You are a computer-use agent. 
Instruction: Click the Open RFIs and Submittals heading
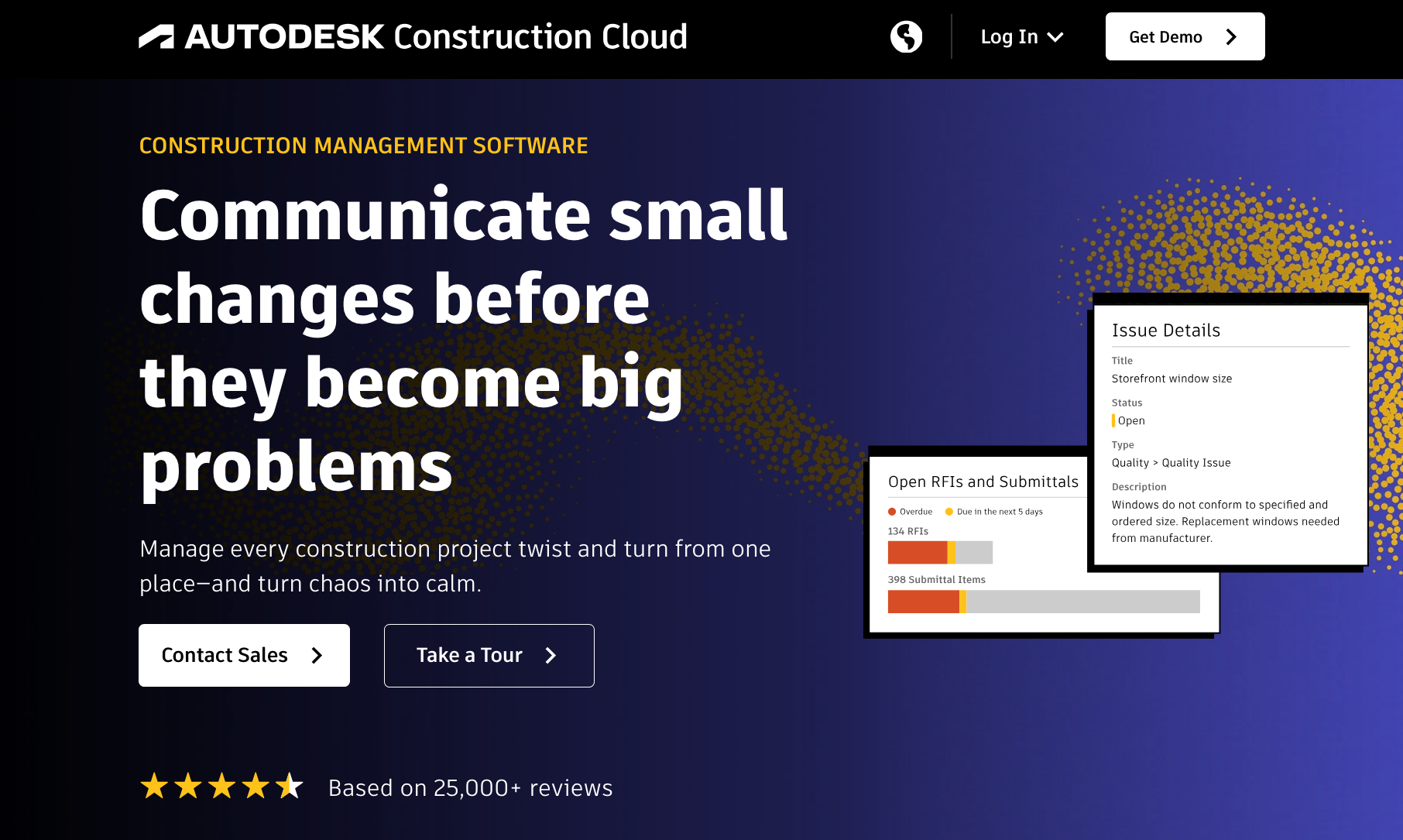983,482
